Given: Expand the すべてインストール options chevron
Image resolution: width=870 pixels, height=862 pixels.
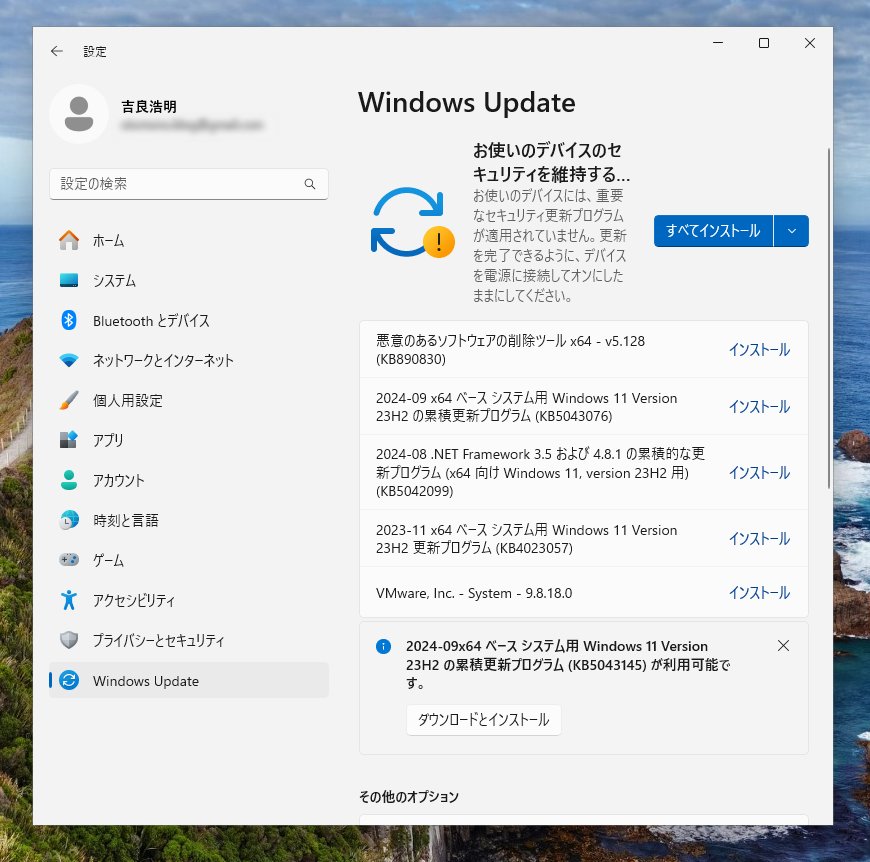Looking at the screenshot, I should [x=791, y=230].
